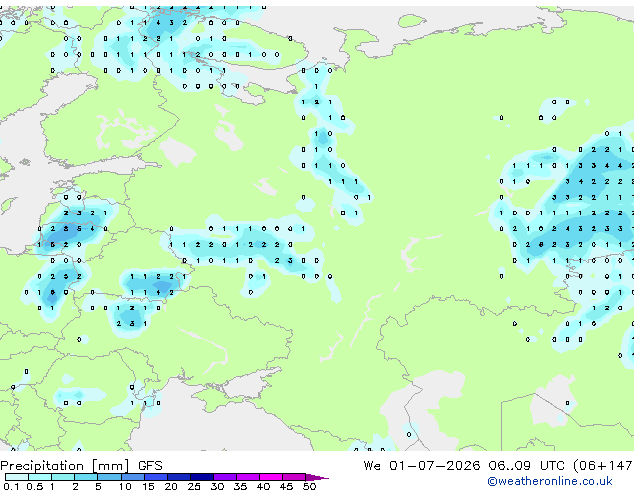This screenshot has height=490, width=634.
Task: Select the legend swatch between 2 and 5 mm
Action: coord(86,477)
